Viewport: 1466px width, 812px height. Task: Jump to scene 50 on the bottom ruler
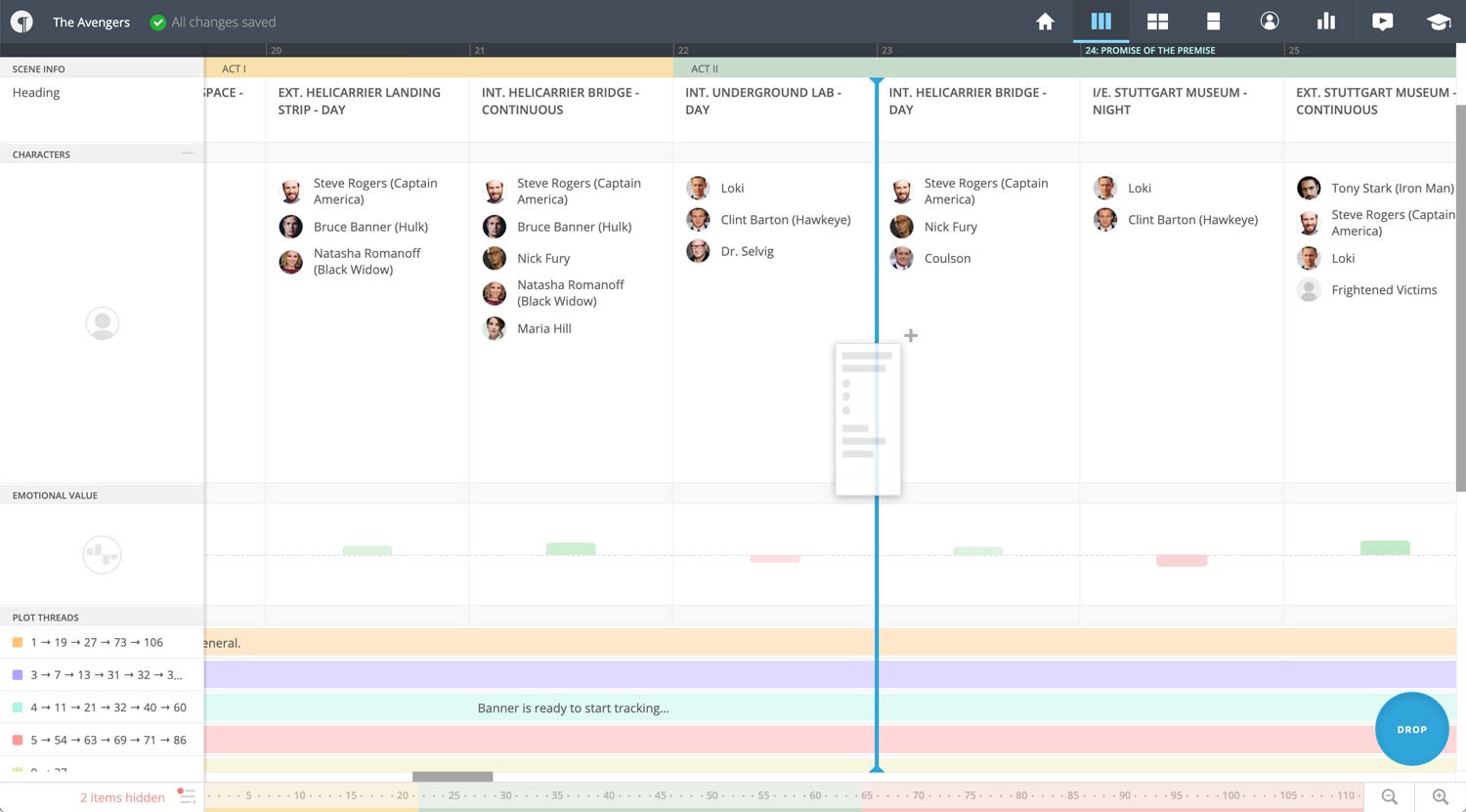[x=711, y=795]
